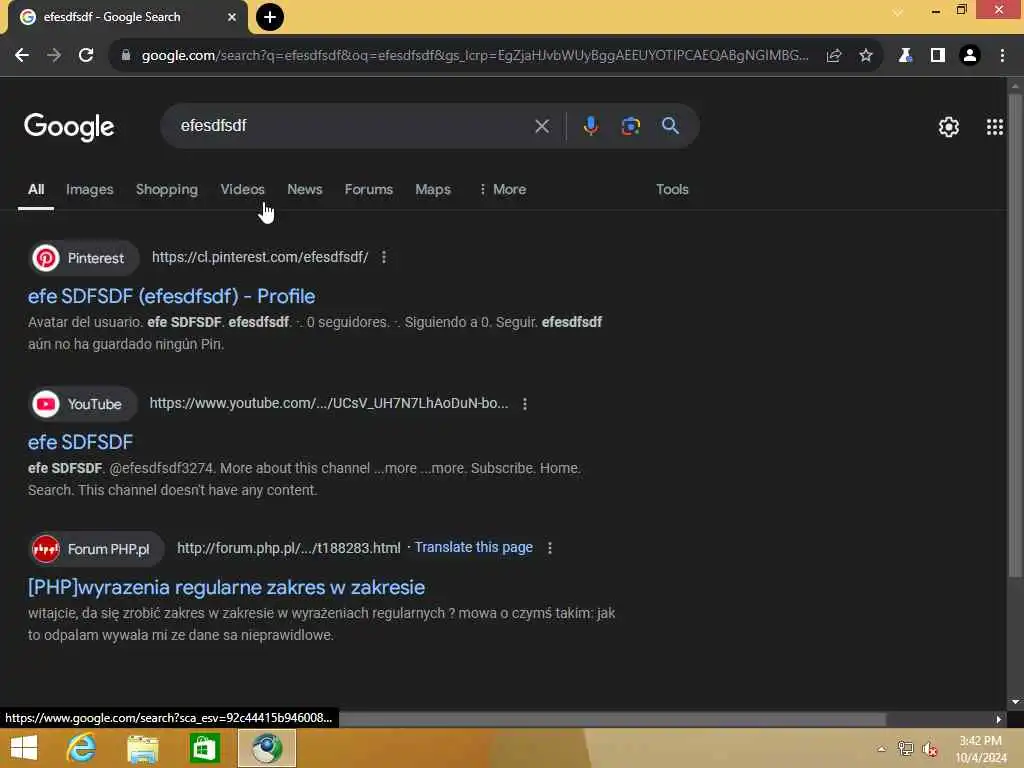Viewport: 1024px width, 768px height.
Task: Click the vertical scrollbar thumb
Action: pyautogui.click(x=1015, y=335)
